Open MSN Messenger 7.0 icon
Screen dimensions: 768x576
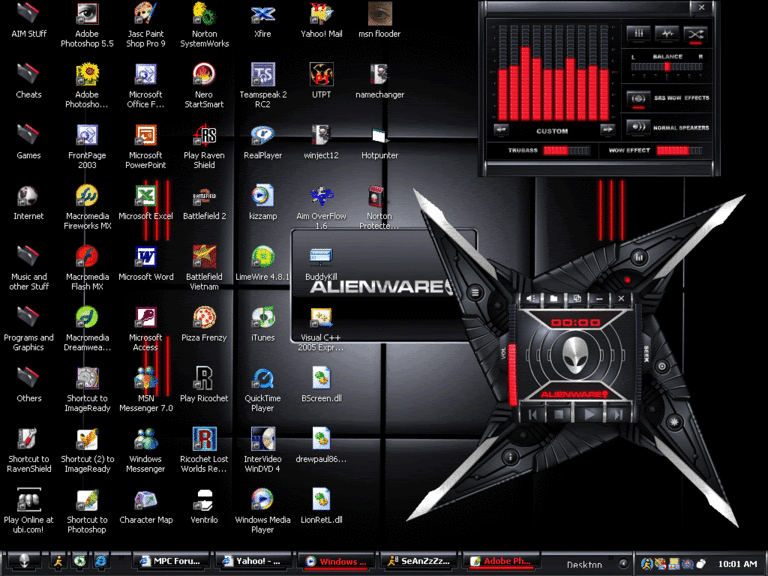[x=146, y=389]
